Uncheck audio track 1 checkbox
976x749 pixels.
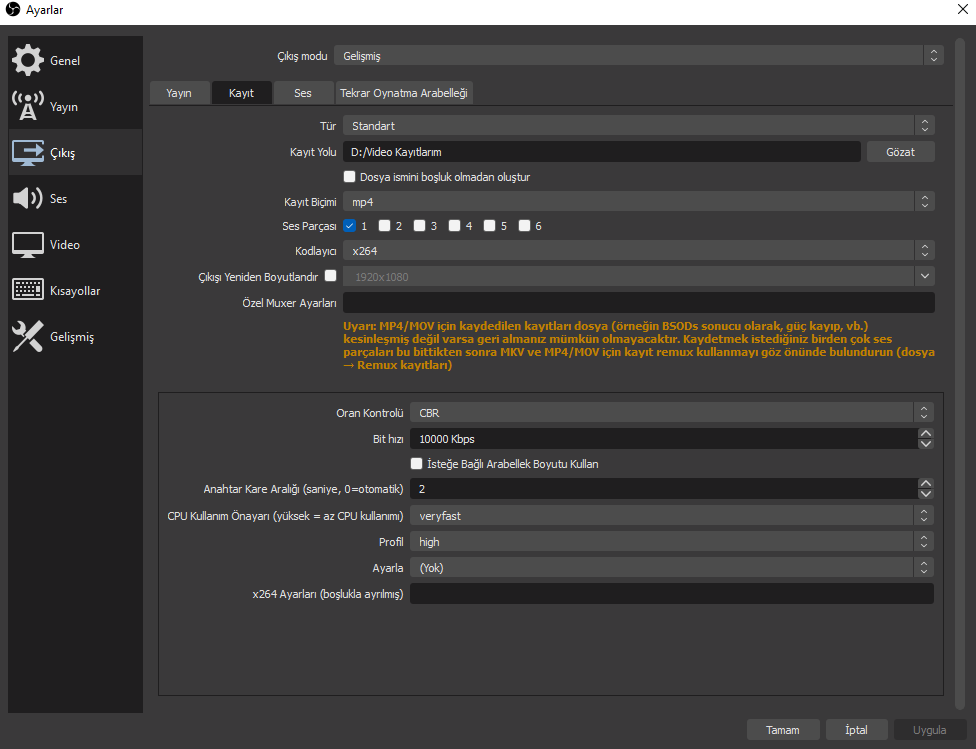point(349,225)
